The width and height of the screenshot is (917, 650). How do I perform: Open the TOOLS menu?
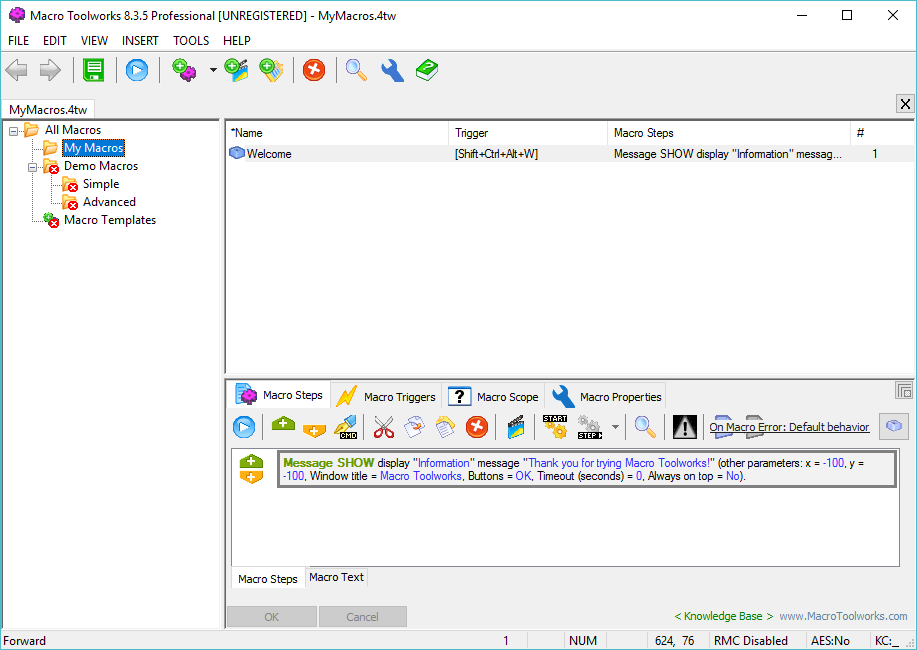click(x=191, y=40)
